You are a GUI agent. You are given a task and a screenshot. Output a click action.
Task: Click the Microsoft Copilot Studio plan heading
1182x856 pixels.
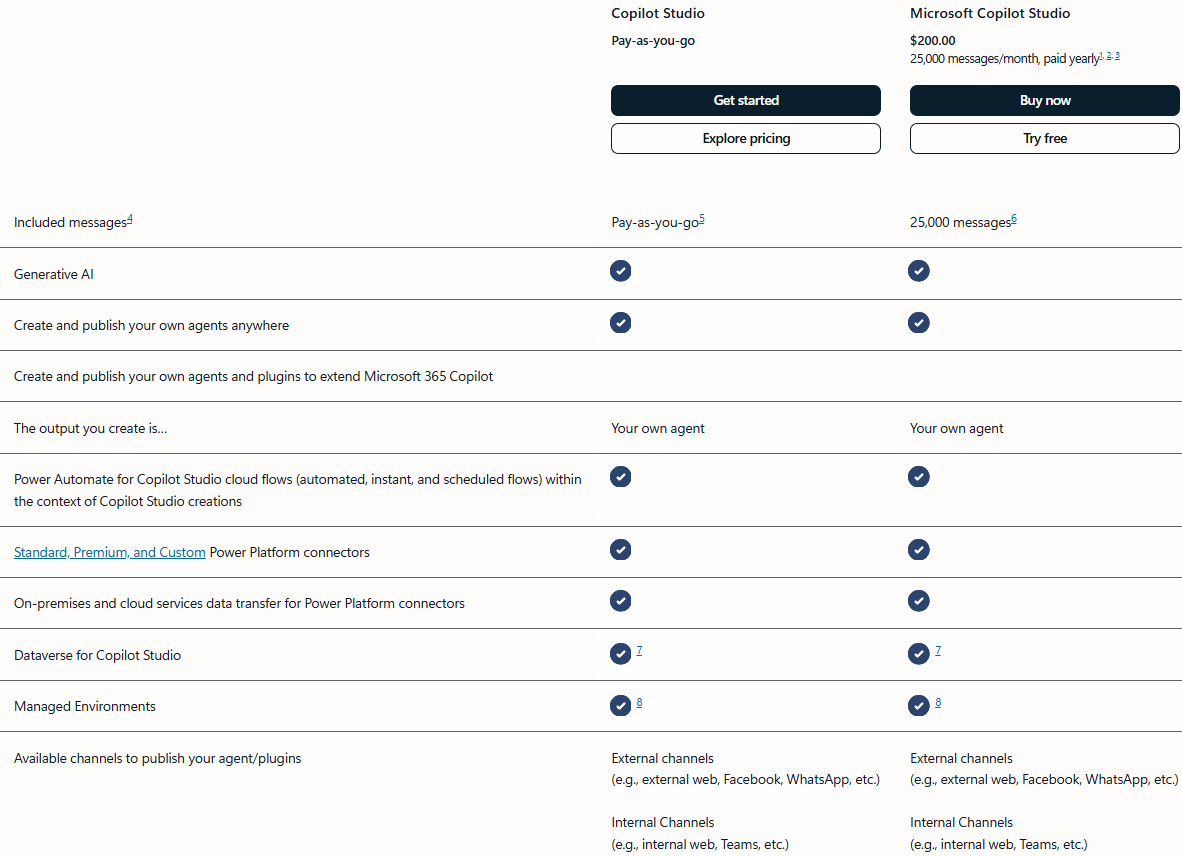pos(990,14)
